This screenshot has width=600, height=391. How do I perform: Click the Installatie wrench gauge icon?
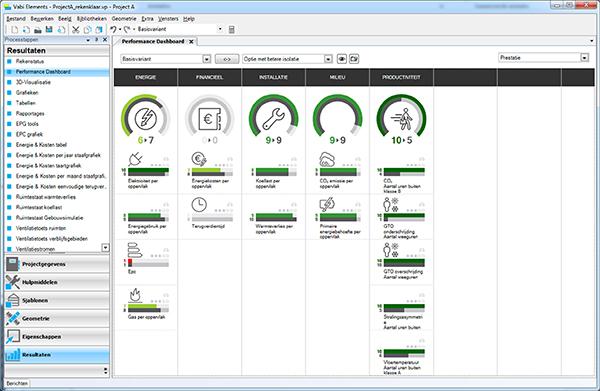(x=274, y=119)
